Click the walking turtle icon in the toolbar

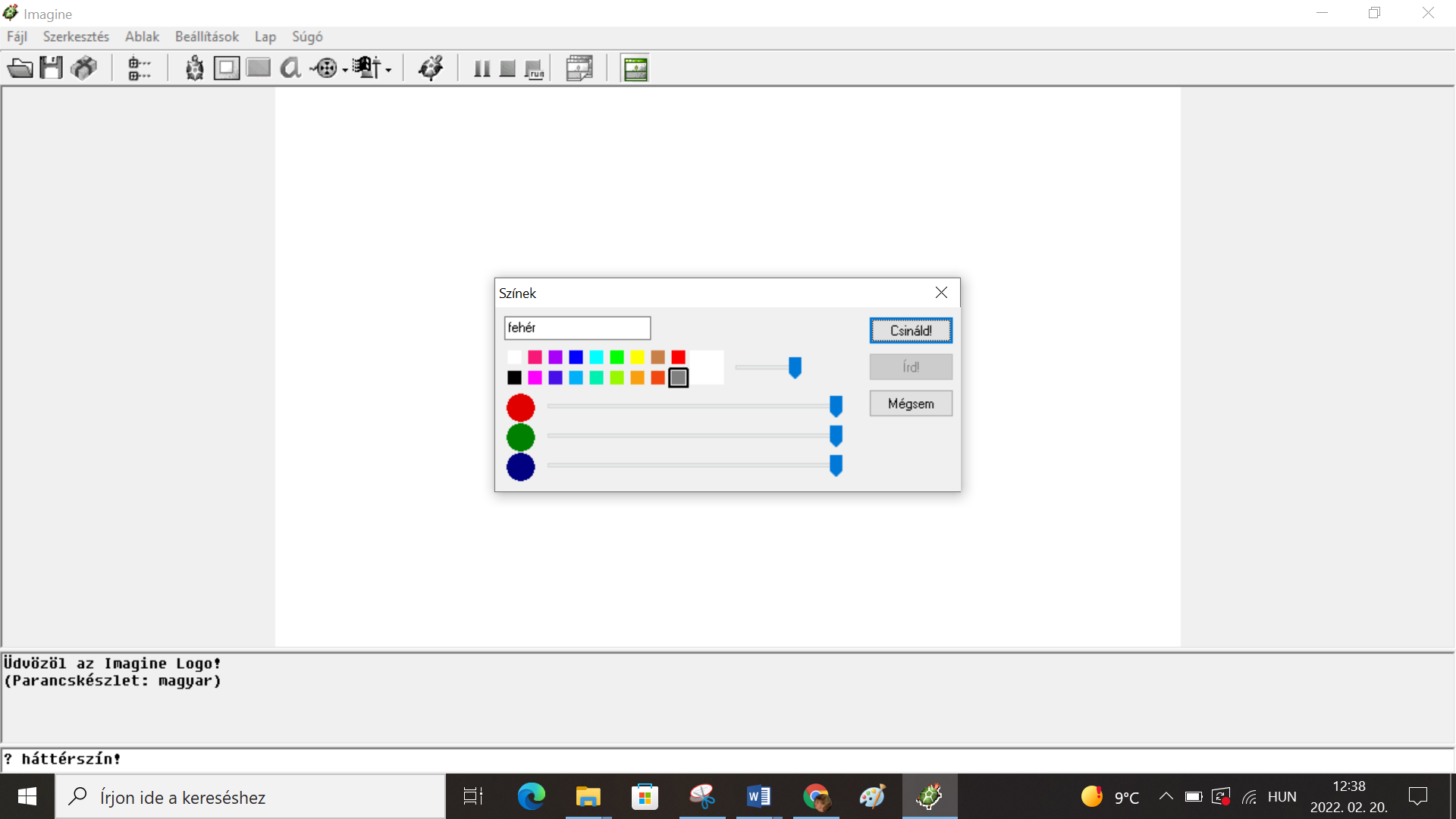431,68
